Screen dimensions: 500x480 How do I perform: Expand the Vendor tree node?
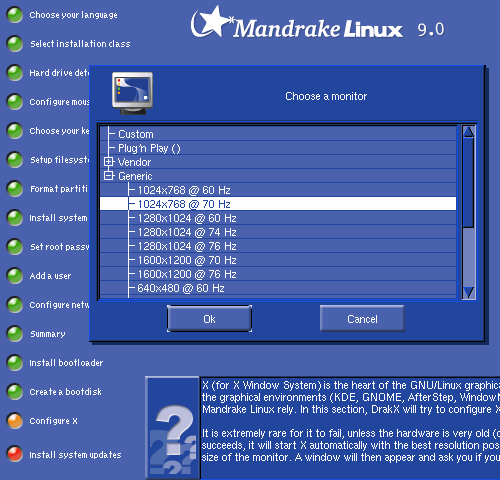[x=109, y=162]
